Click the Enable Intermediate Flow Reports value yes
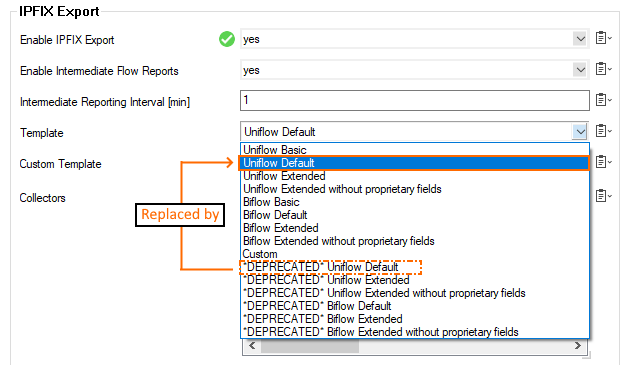632x365 pixels. [x=251, y=70]
